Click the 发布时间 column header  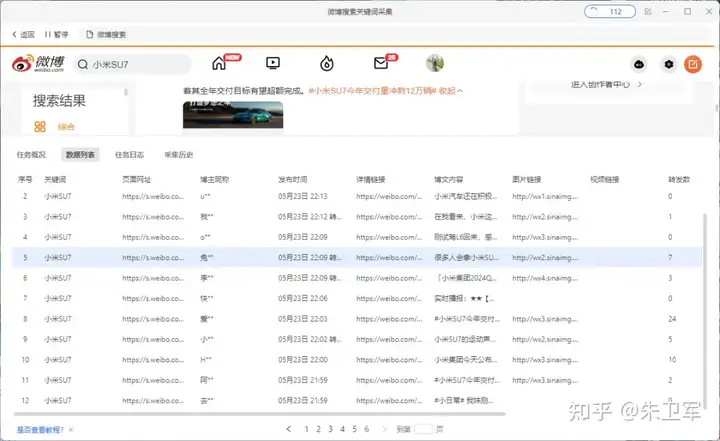(x=292, y=179)
